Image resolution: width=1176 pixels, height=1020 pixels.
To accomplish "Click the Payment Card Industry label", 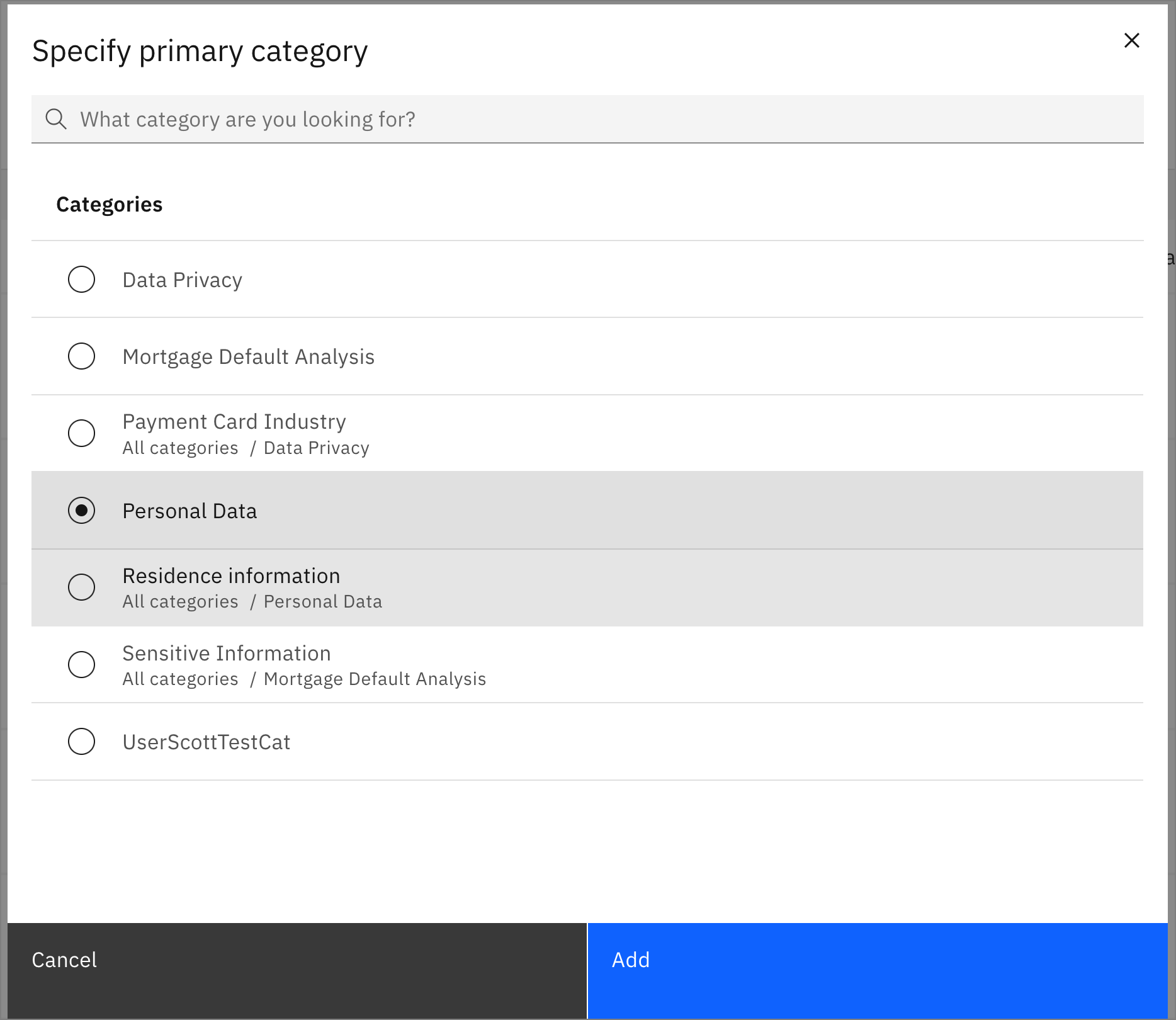I will point(234,421).
